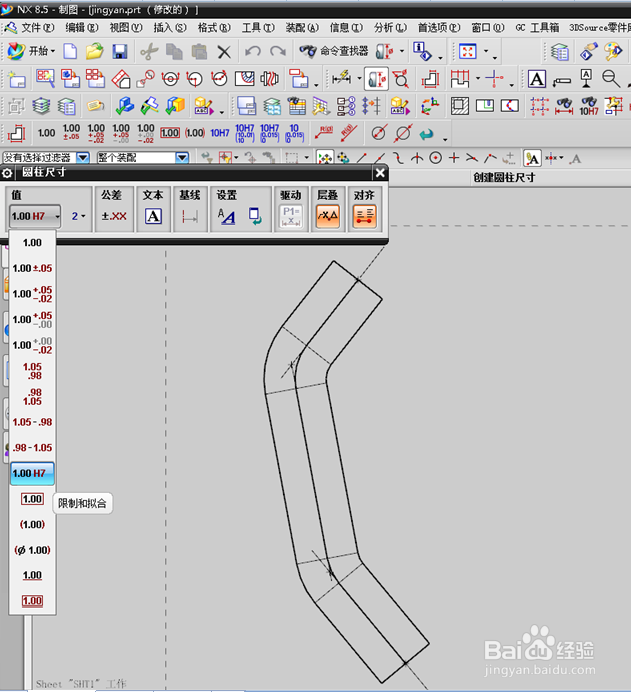The image size is (631, 692).
Task: Click the zoom magnifier icon
Action: (611, 79)
